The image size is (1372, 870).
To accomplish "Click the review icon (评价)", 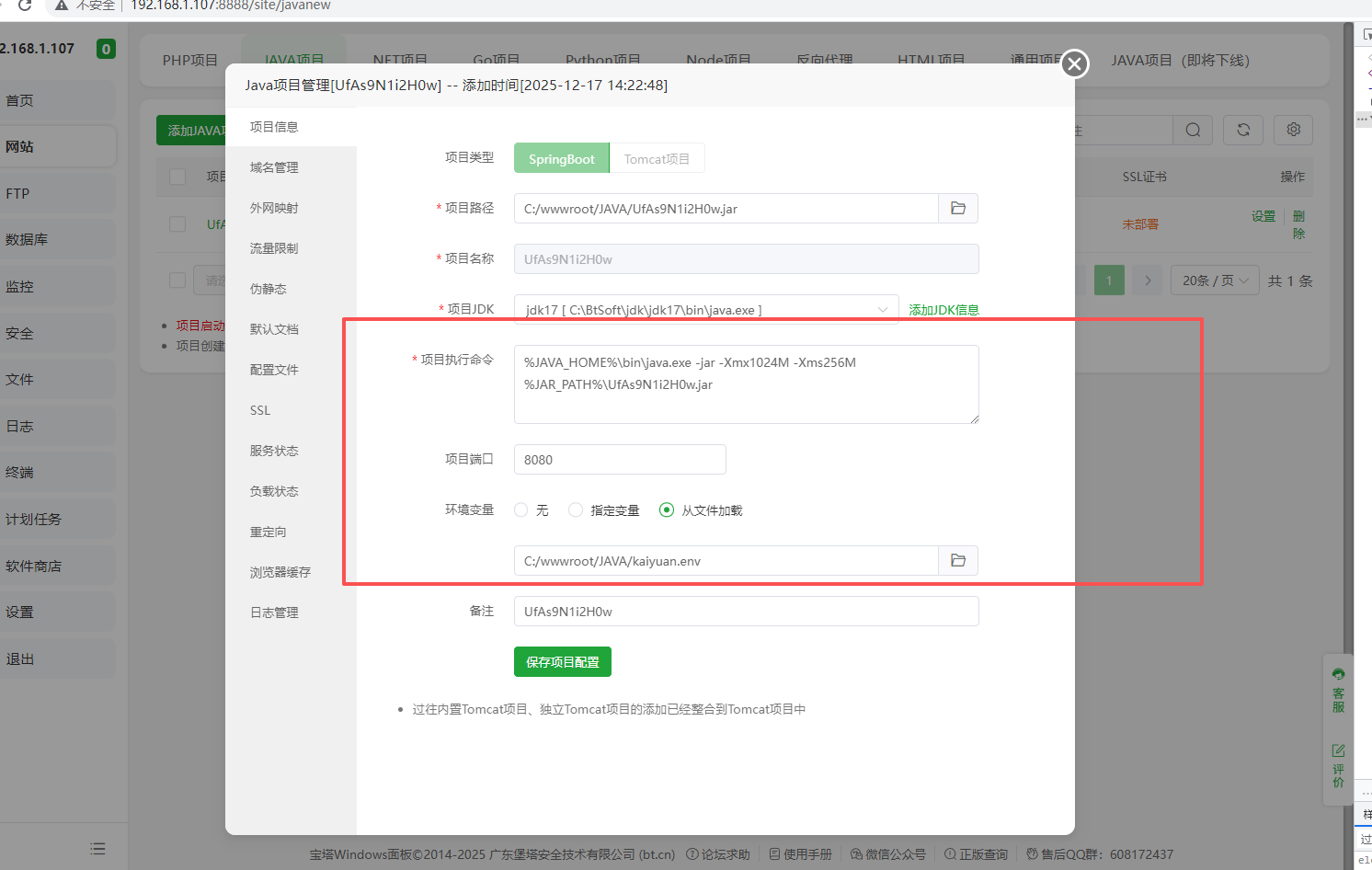I will [1338, 765].
